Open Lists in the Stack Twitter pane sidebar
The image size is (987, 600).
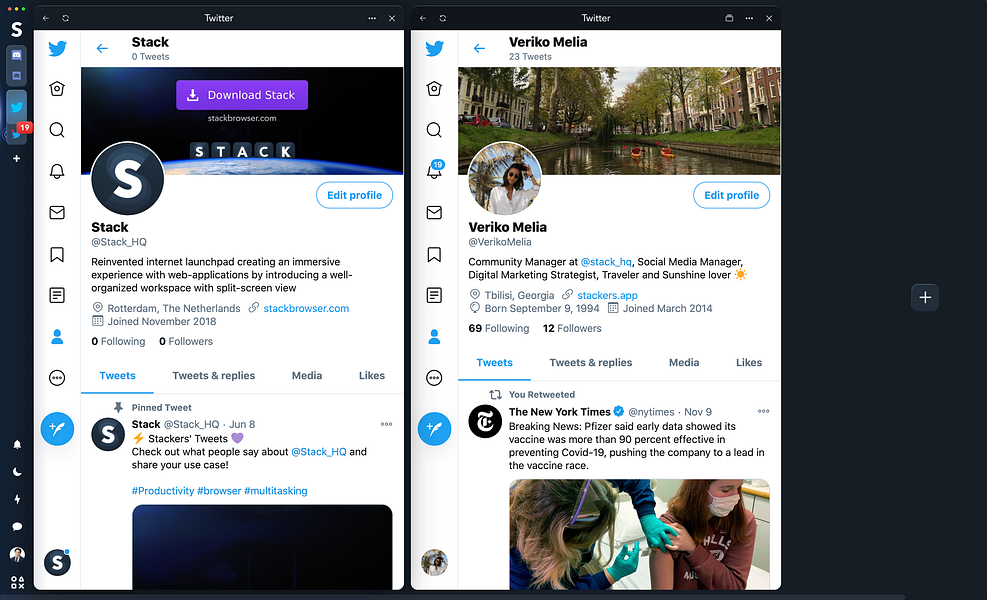click(x=57, y=295)
